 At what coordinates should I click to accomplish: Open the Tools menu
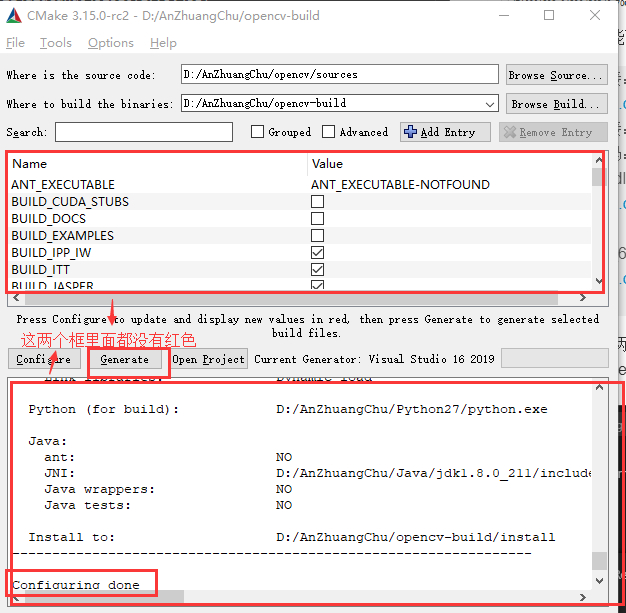tap(55, 43)
